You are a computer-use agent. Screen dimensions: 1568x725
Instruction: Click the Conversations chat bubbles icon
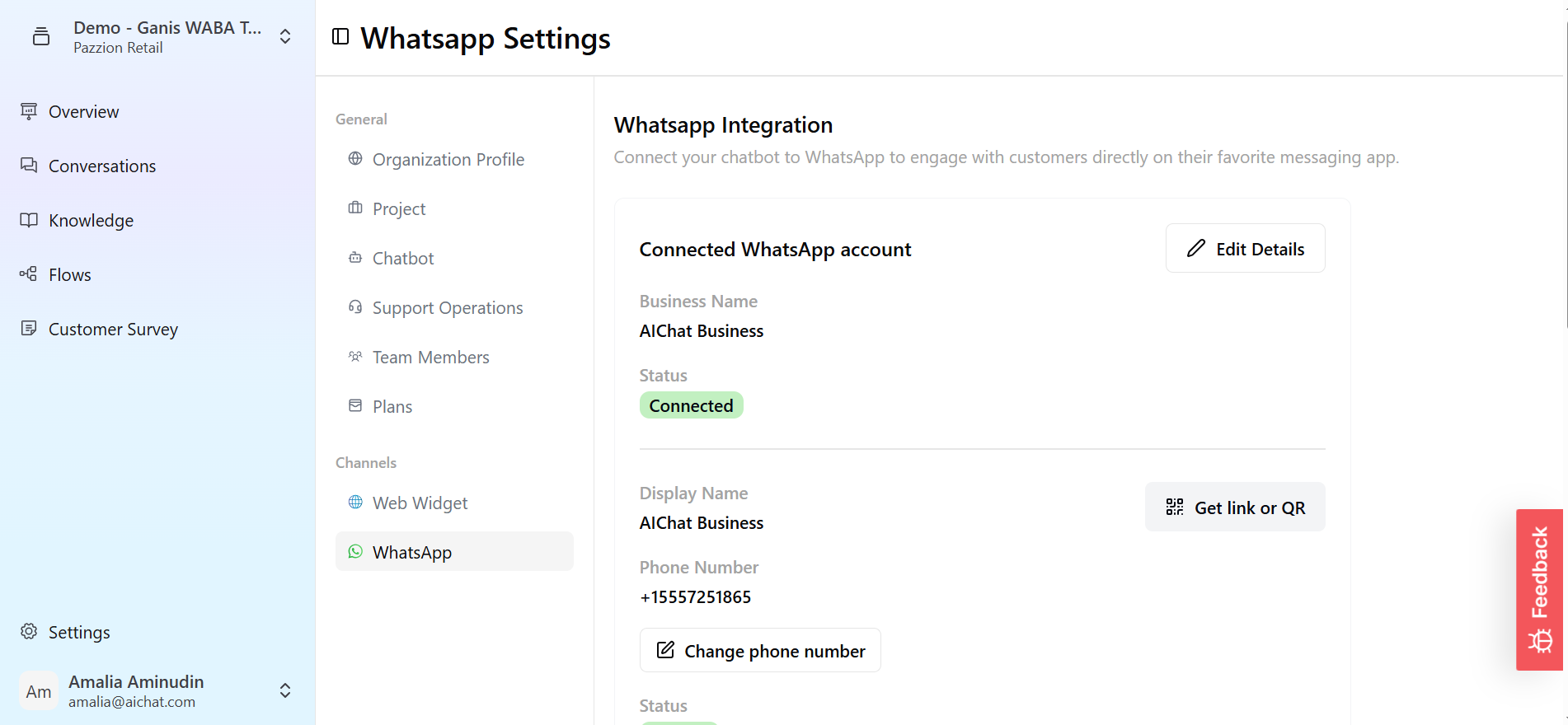(29, 166)
